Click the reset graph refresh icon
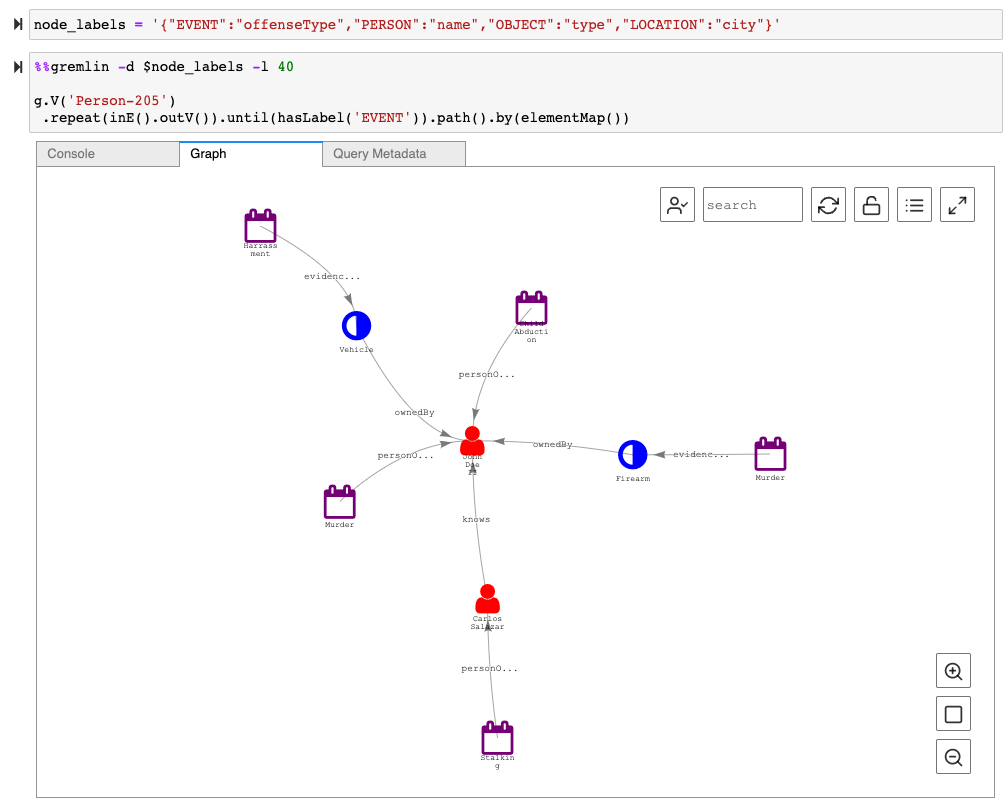Image resolution: width=1008 pixels, height=810 pixels. coord(828,205)
